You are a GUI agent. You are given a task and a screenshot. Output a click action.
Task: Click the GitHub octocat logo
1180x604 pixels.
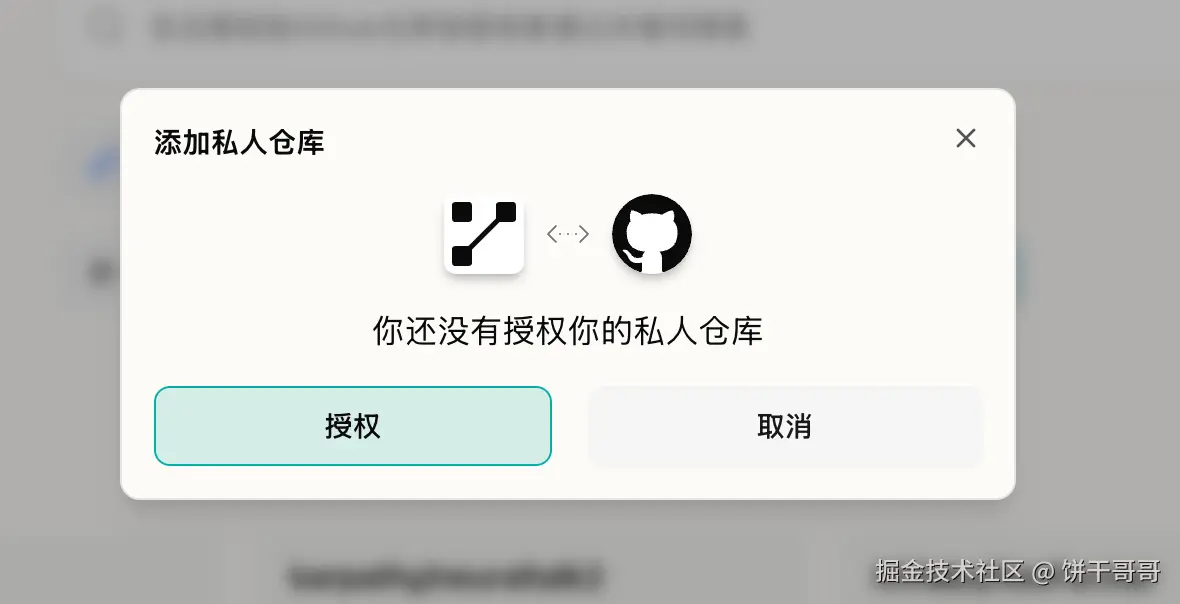652,234
